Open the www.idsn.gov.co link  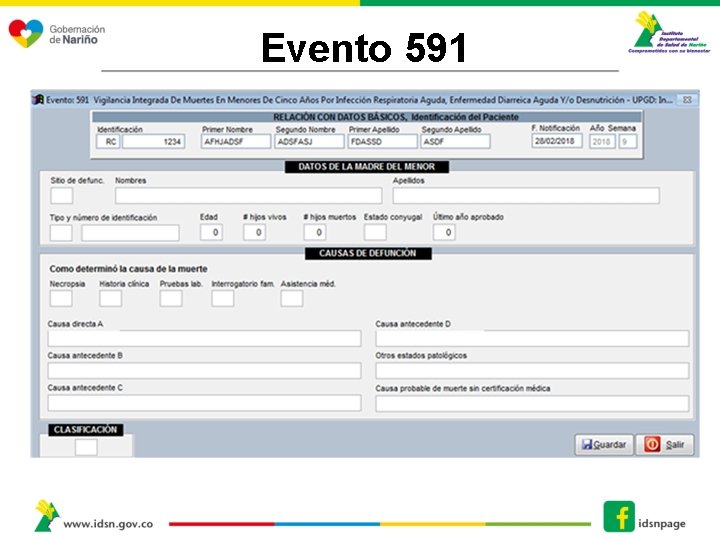point(108,524)
